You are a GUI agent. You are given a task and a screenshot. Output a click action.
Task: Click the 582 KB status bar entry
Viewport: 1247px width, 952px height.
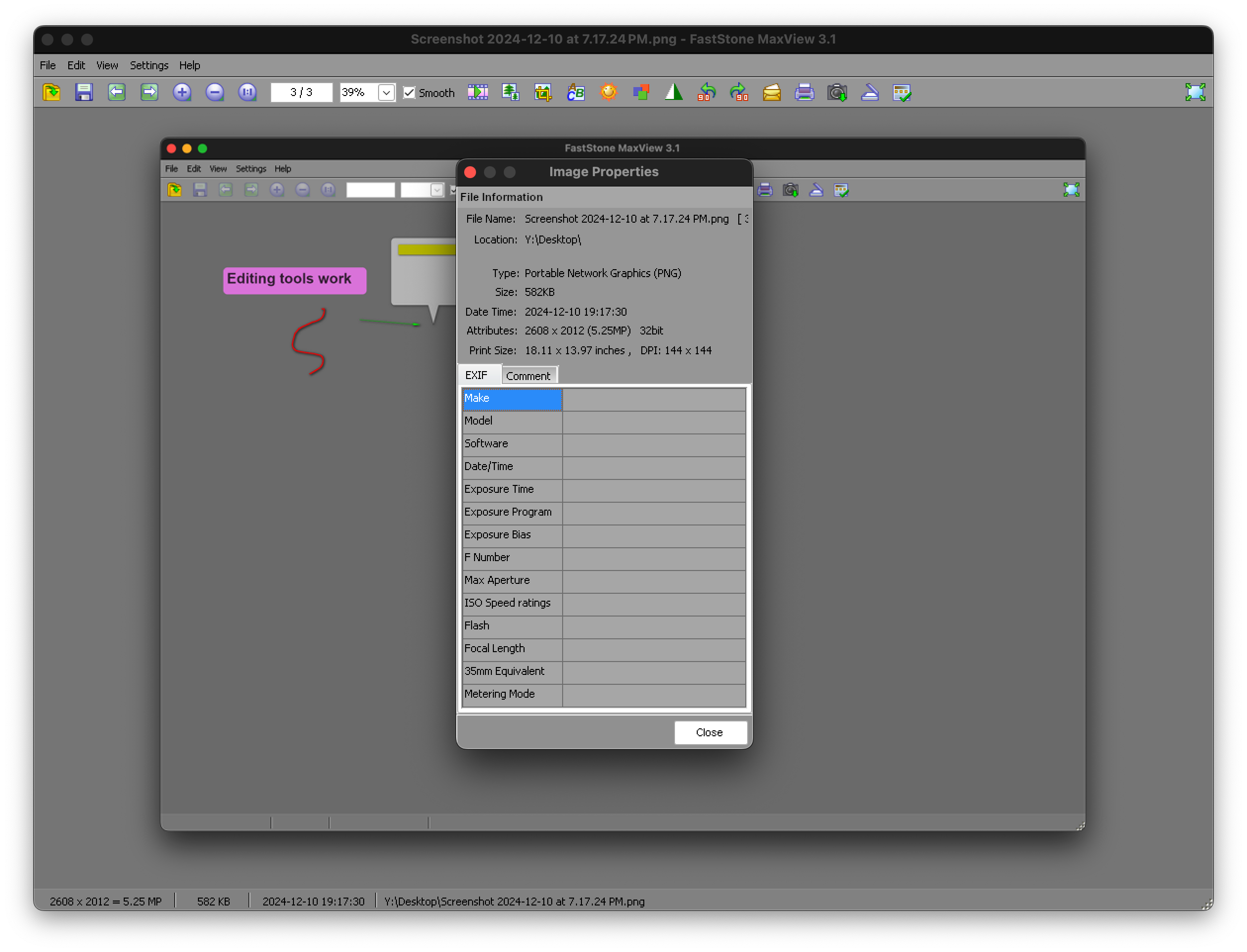[x=214, y=901]
